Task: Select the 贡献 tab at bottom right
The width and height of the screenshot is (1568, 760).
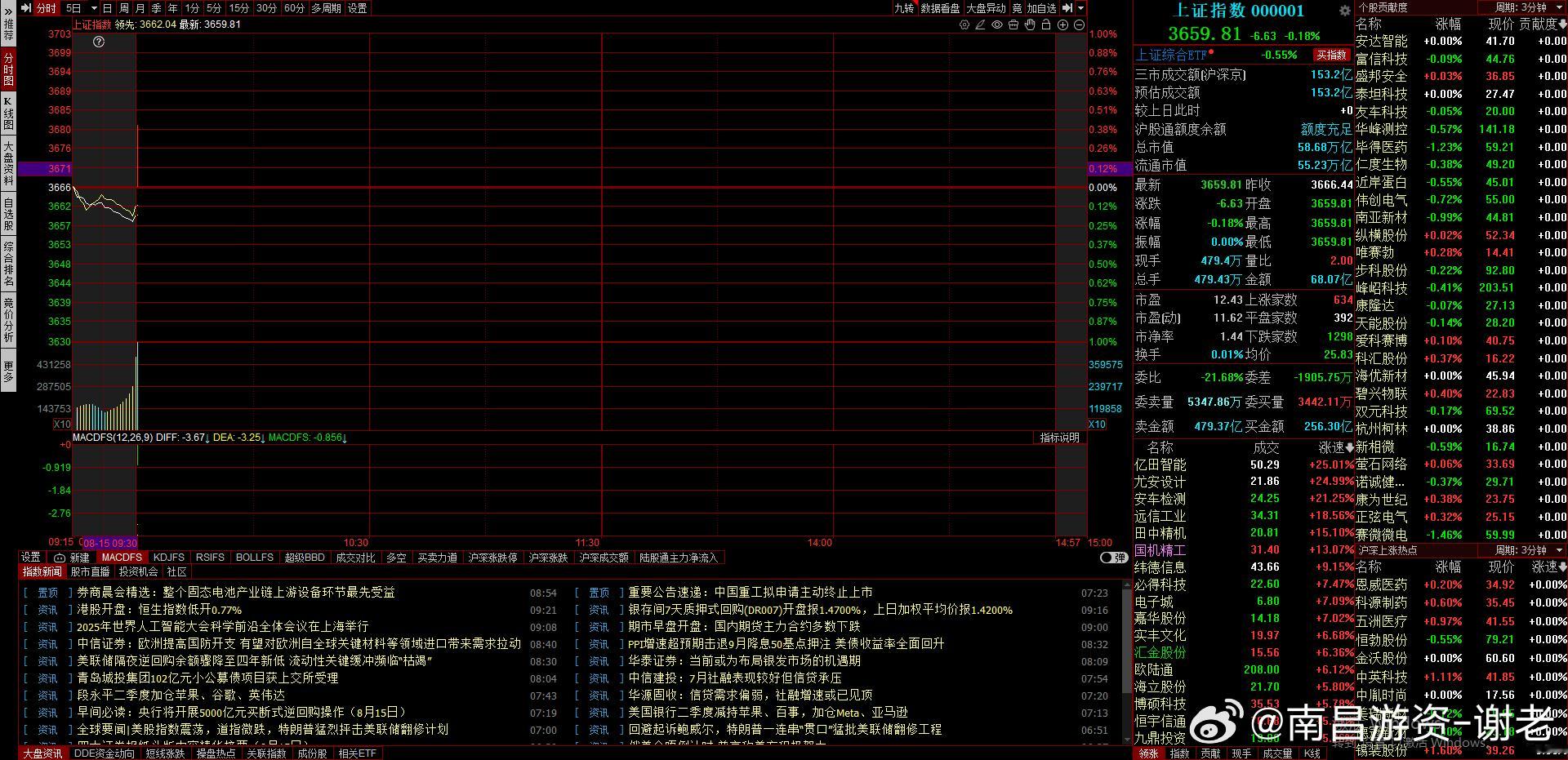Action: point(1210,753)
